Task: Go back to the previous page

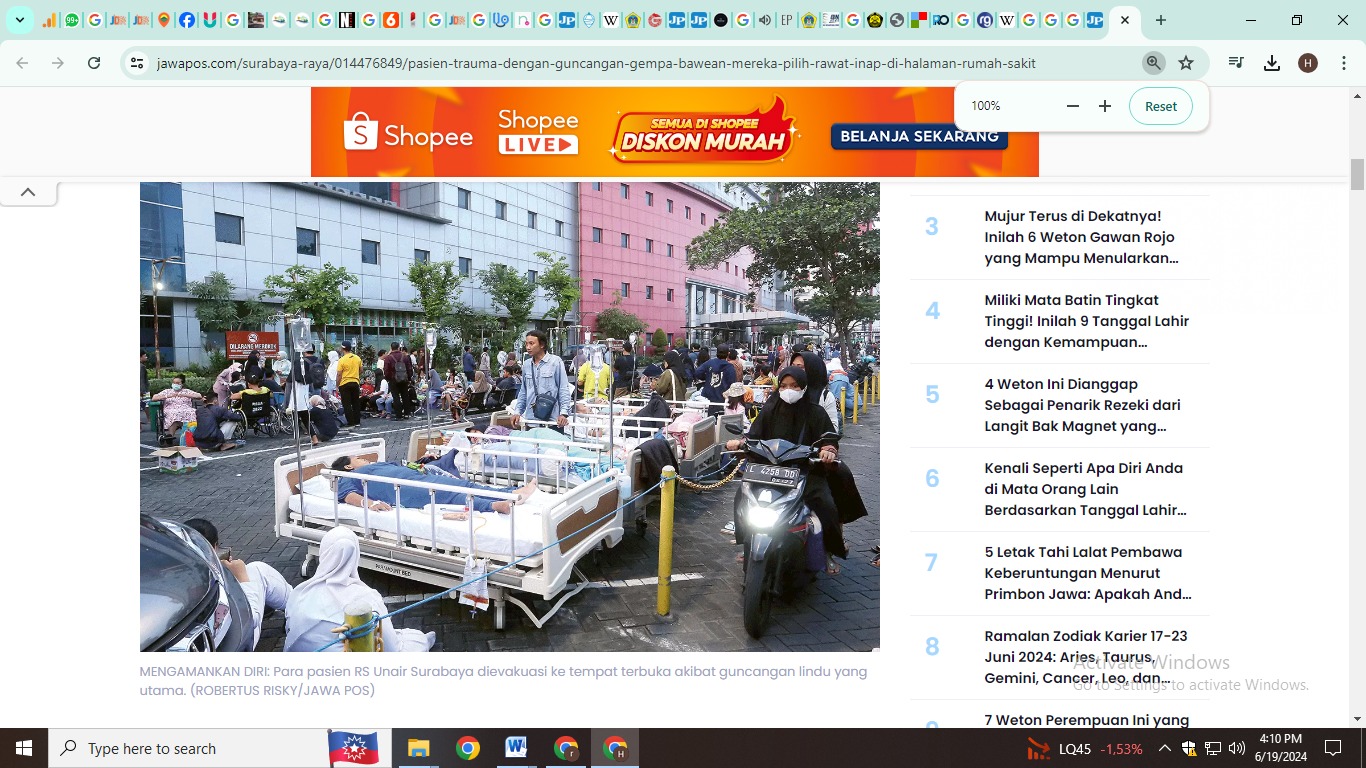Action: click(22, 63)
